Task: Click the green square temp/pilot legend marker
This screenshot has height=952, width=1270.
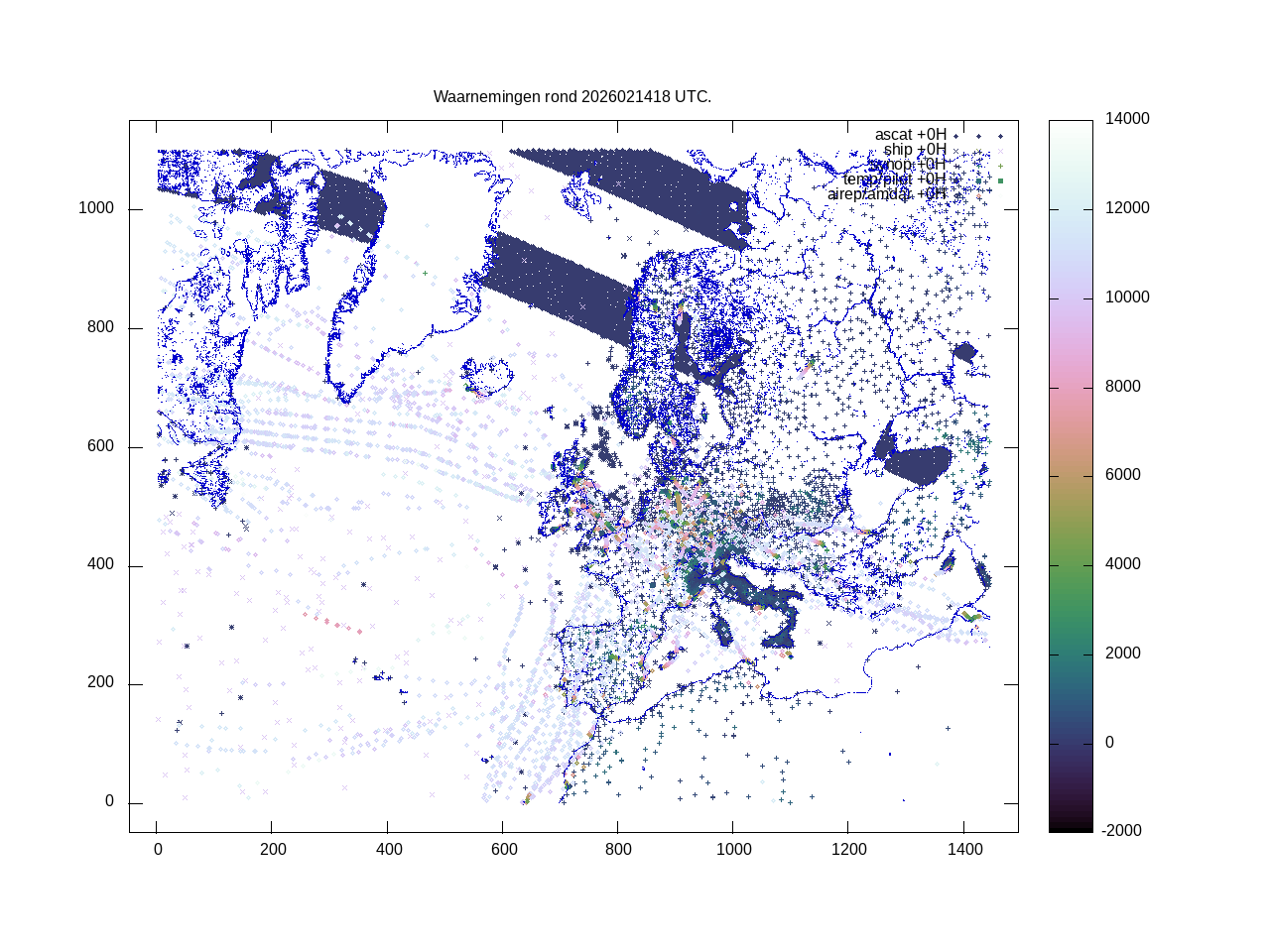Action: [x=1000, y=180]
